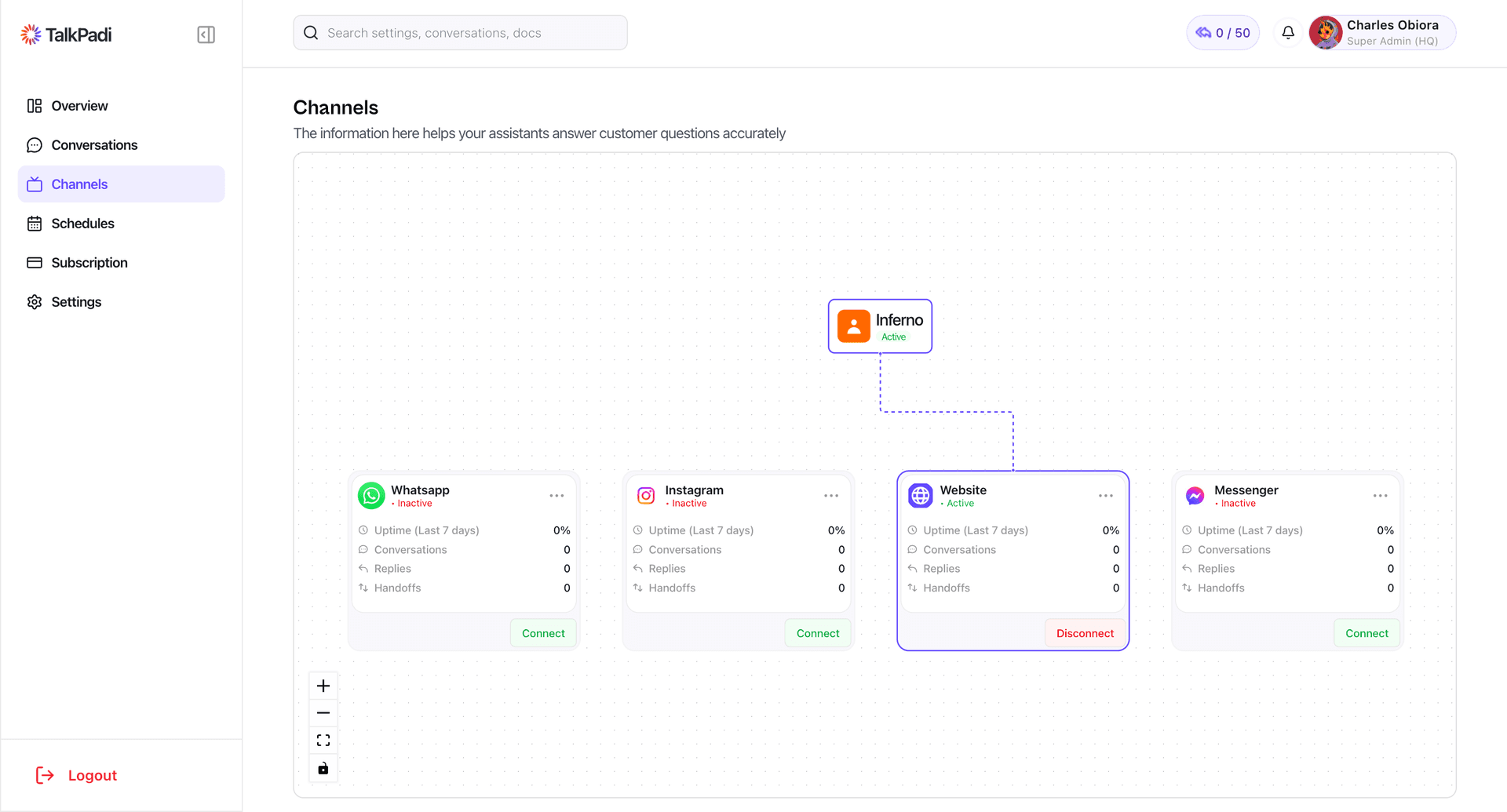The image size is (1507, 812).
Task: Click the Logout button
Action: coord(76,775)
